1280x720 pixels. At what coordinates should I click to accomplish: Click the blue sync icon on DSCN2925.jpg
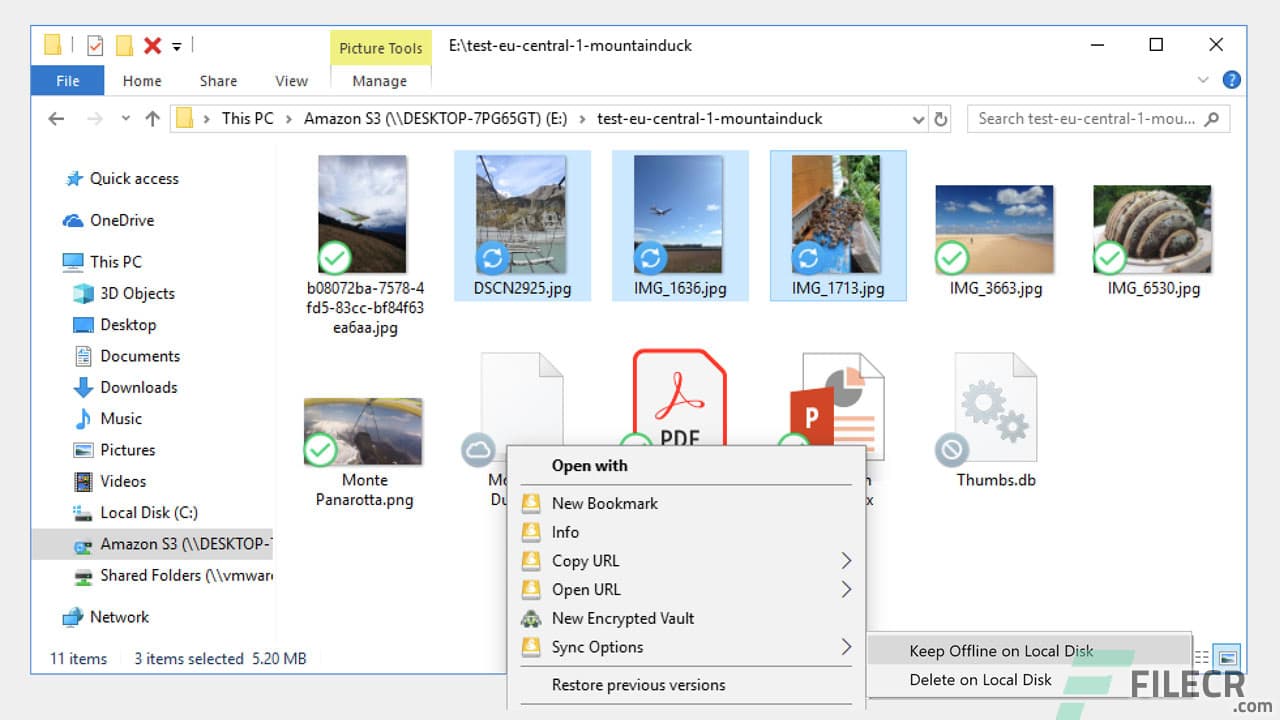pos(493,258)
